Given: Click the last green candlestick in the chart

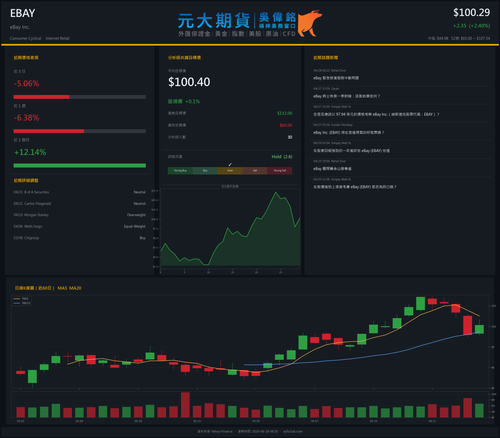Looking at the screenshot, I should [x=479, y=329].
